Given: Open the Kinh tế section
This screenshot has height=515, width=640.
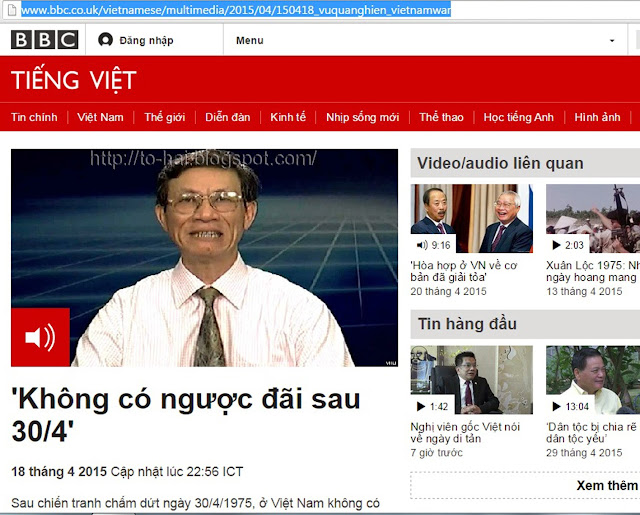Looking at the screenshot, I should coord(288,117).
